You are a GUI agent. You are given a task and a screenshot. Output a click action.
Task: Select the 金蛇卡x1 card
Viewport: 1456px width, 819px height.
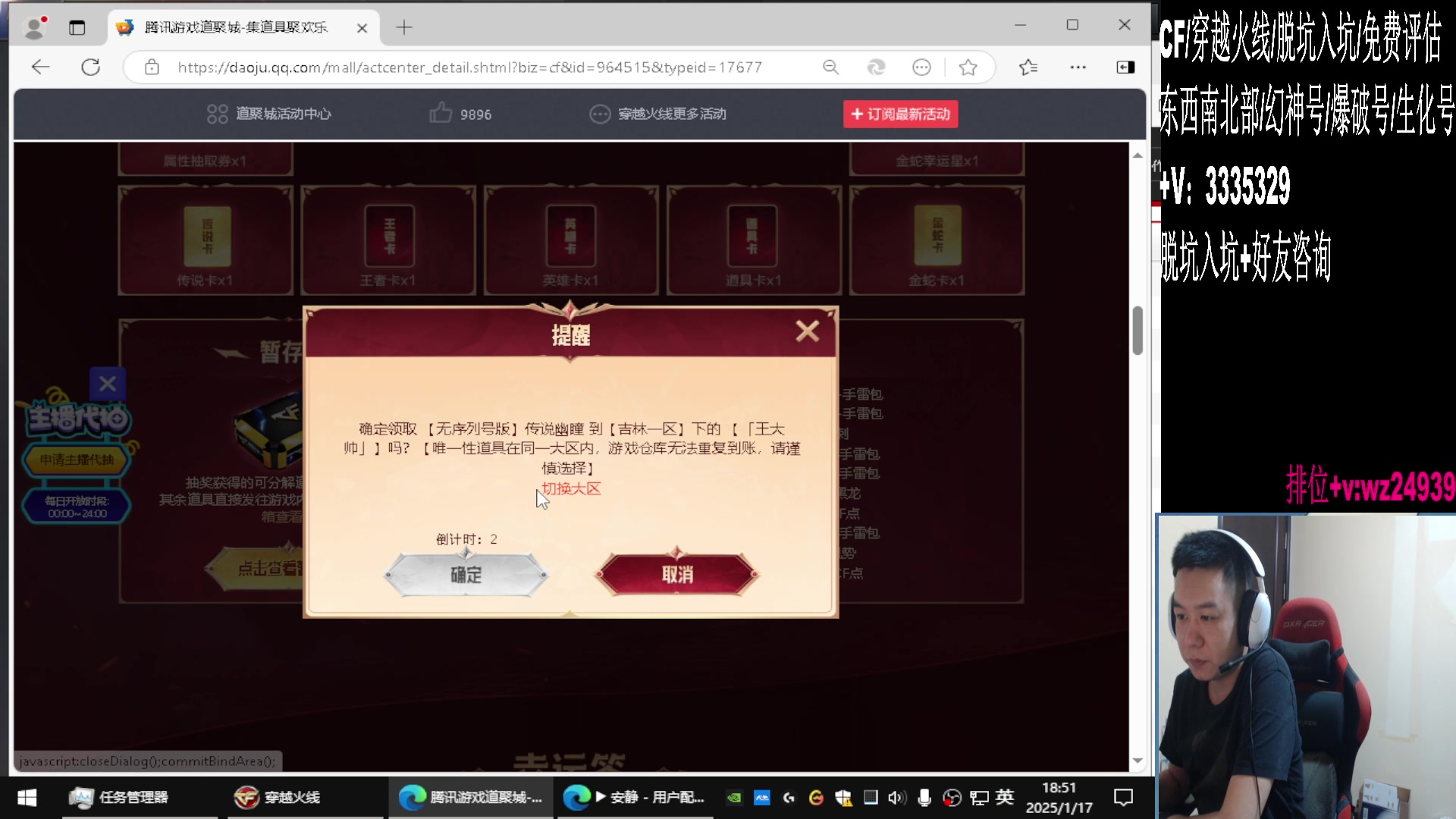(937, 240)
